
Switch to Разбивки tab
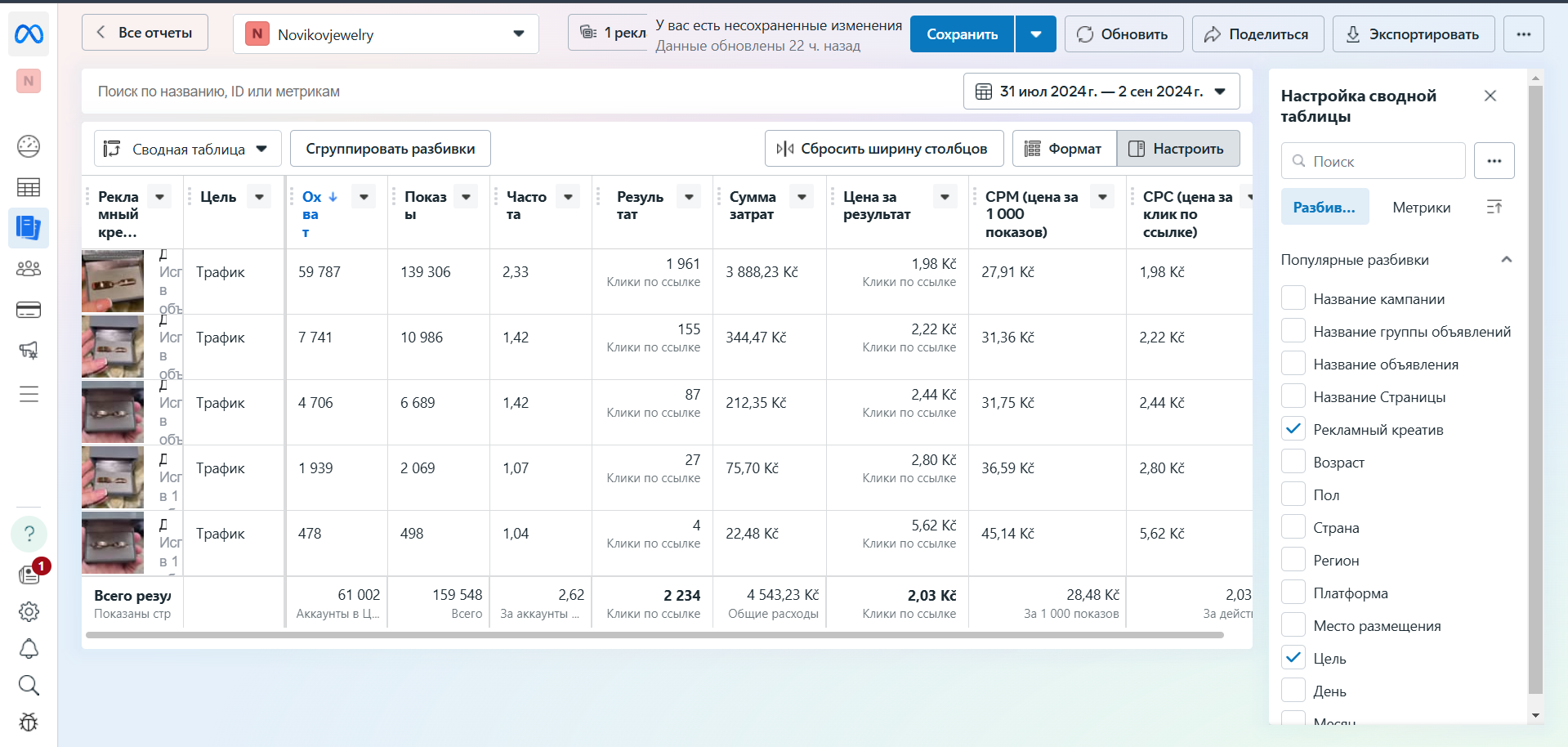[x=1324, y=208]
